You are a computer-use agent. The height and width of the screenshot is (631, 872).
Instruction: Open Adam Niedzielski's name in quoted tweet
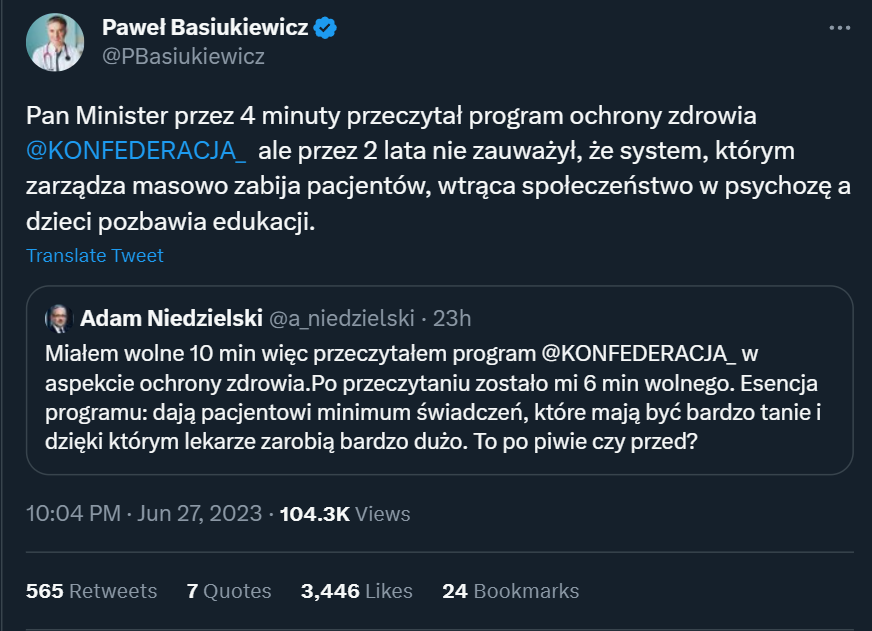170,318
